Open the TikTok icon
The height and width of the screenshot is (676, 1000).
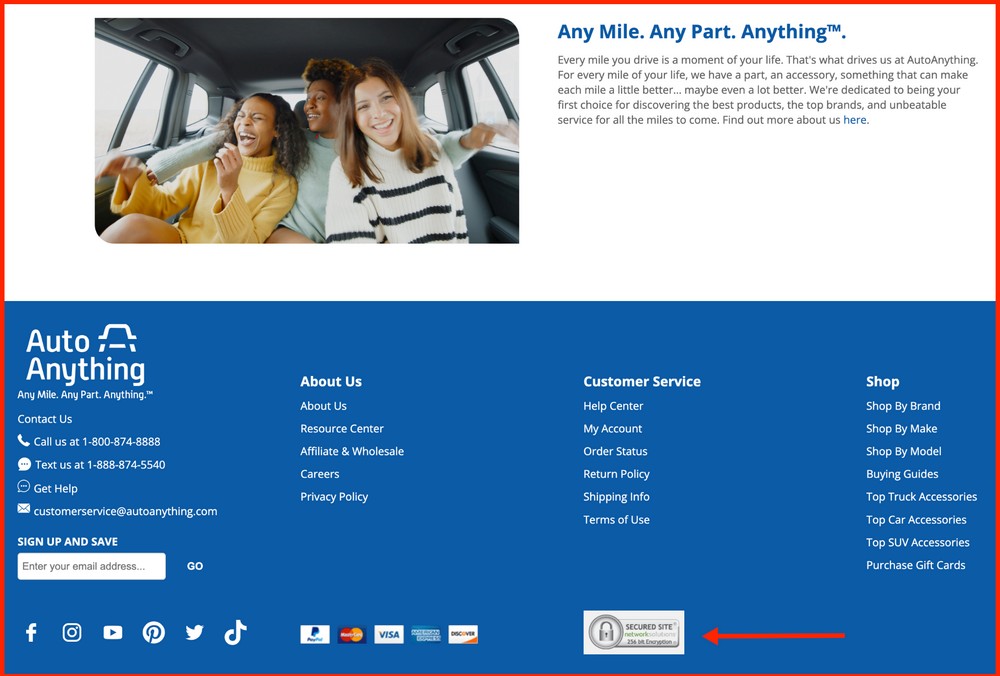tap(235, 632)
